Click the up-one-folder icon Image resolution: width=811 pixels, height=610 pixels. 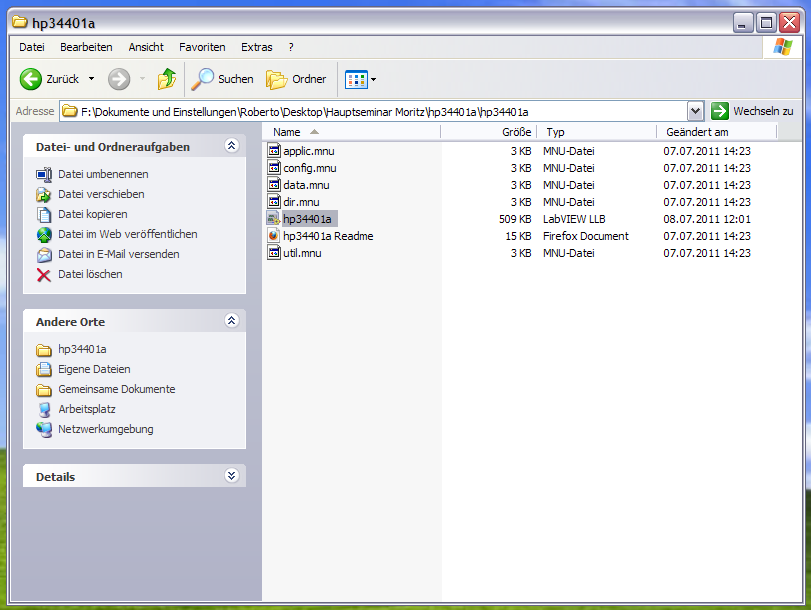coord(167,79)
